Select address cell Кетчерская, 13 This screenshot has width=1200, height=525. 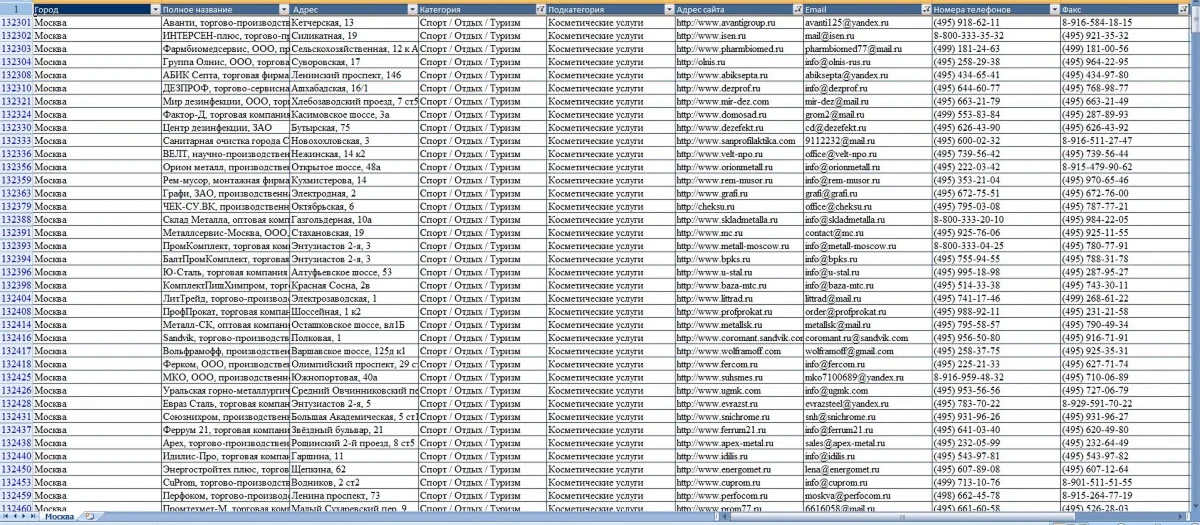tap(354, 22)
